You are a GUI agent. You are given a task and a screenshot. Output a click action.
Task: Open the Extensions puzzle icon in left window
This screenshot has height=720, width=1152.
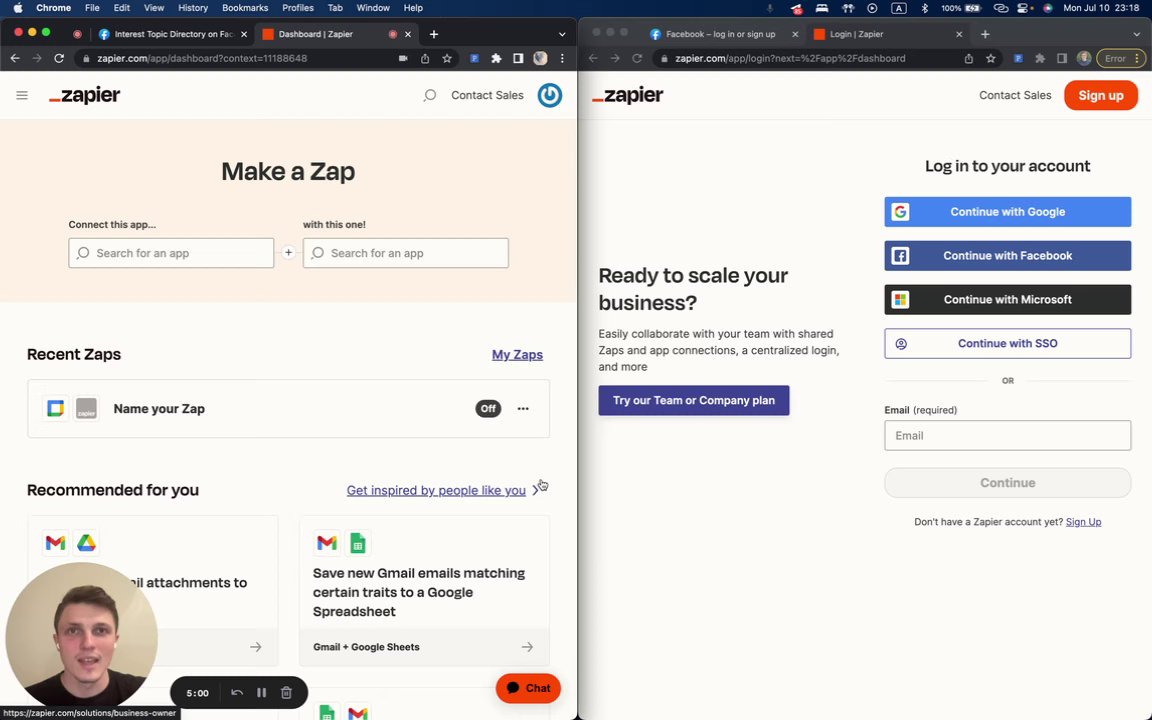pos(497,58)
